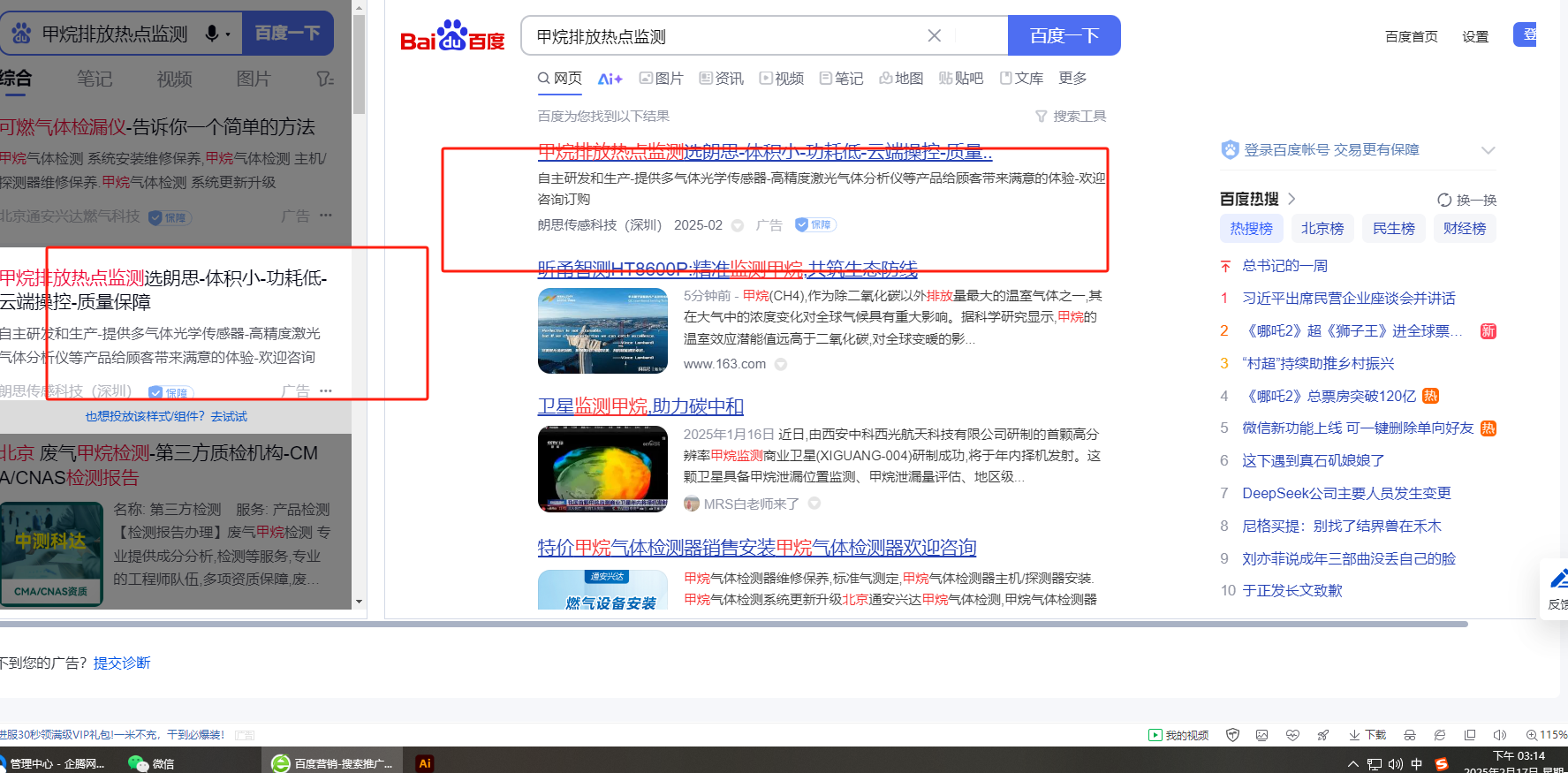
Task: Expand the 登录百度帐号 panel chevron
Action: pyautogui.click(x=1488, y=150)
